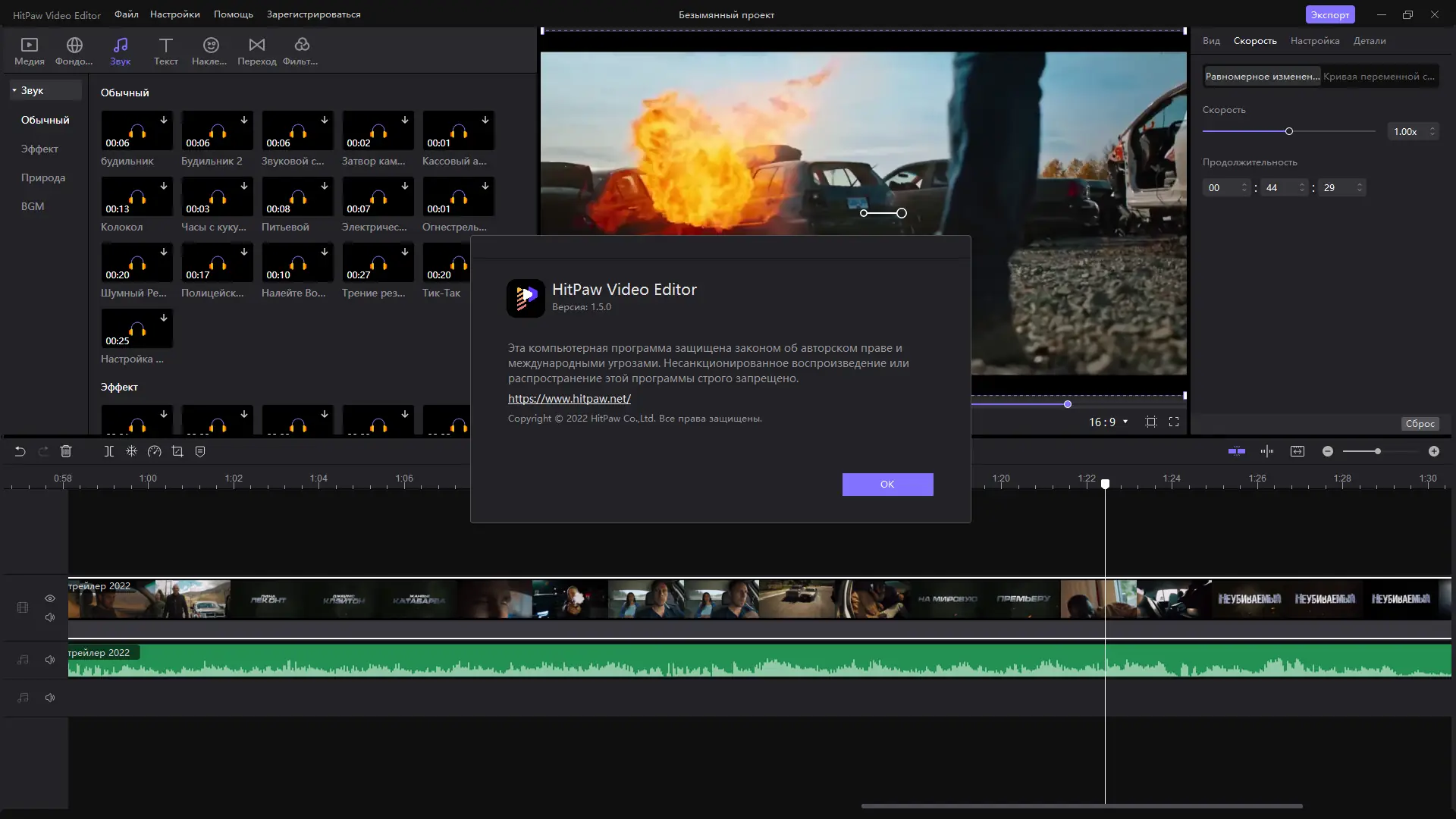Select the speed control tool on the toolbar

pos(154,451)
